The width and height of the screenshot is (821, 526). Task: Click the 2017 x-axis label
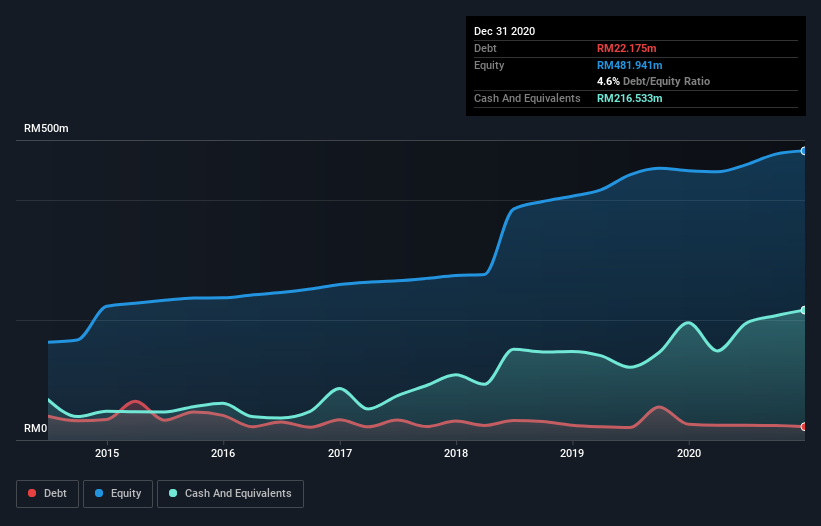[340, 453]
